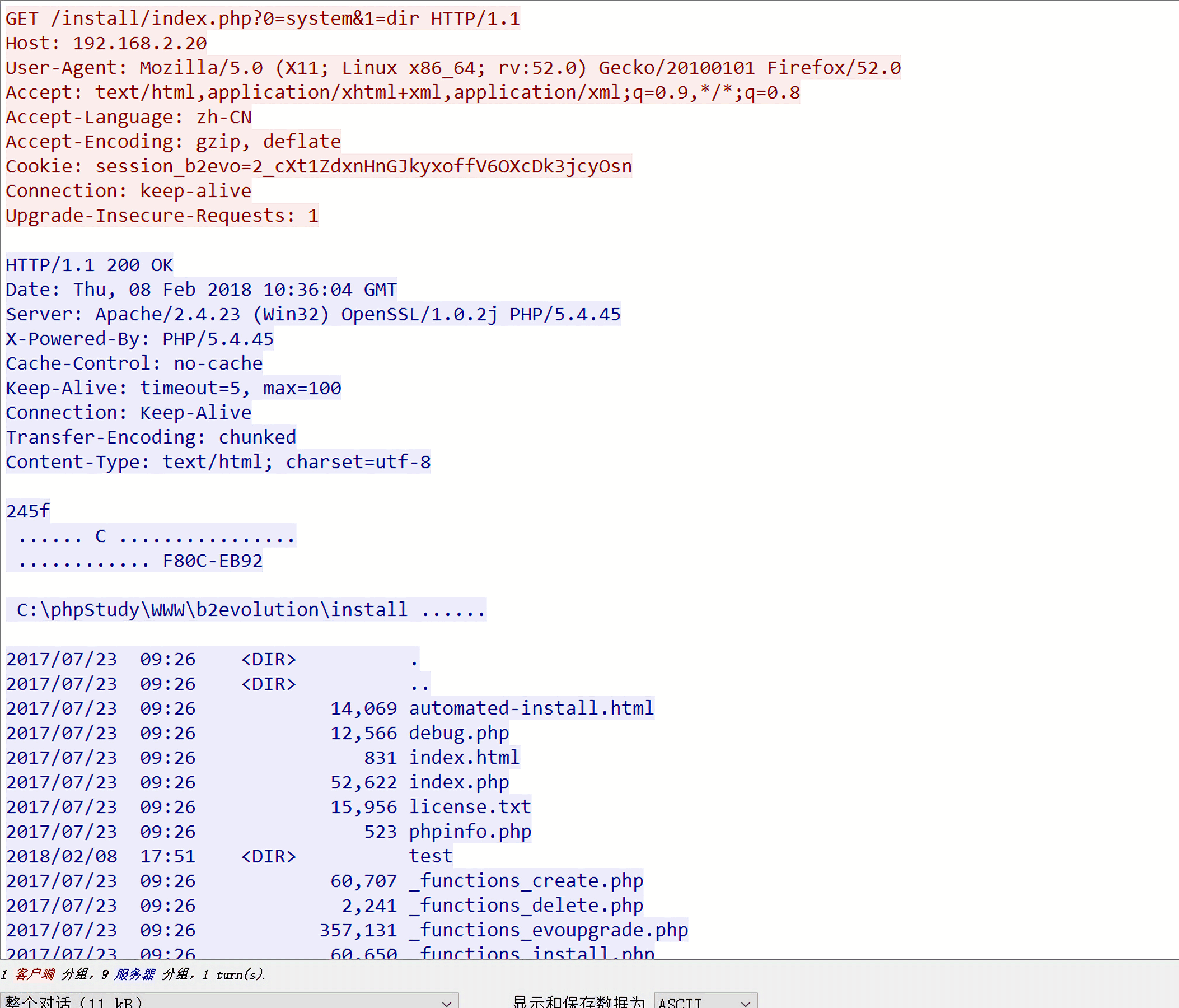Click the 245f chunk size value

point(28,511)
